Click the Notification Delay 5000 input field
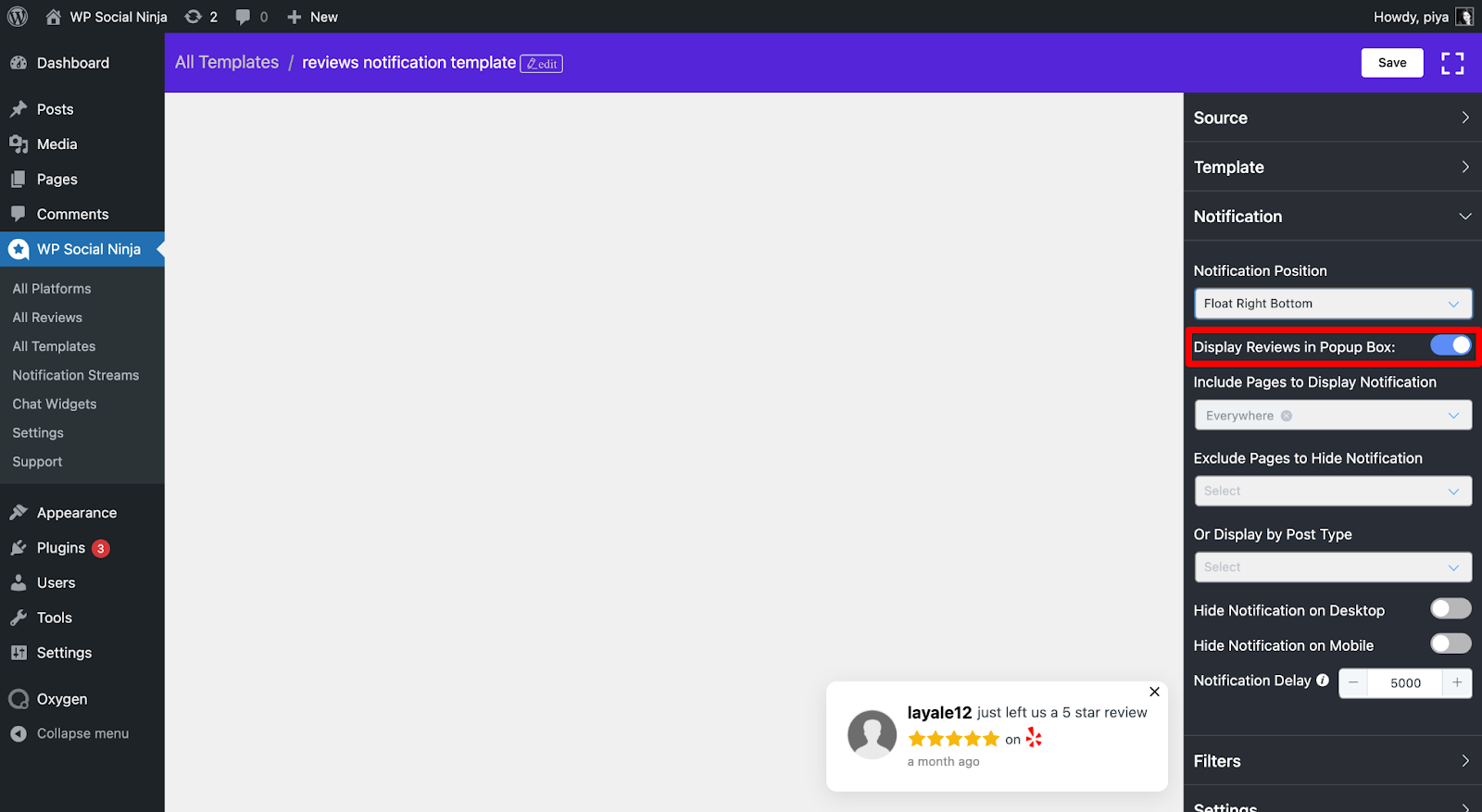The height and width of the screenshot is (812, 1482). (x=1405, y=682)
